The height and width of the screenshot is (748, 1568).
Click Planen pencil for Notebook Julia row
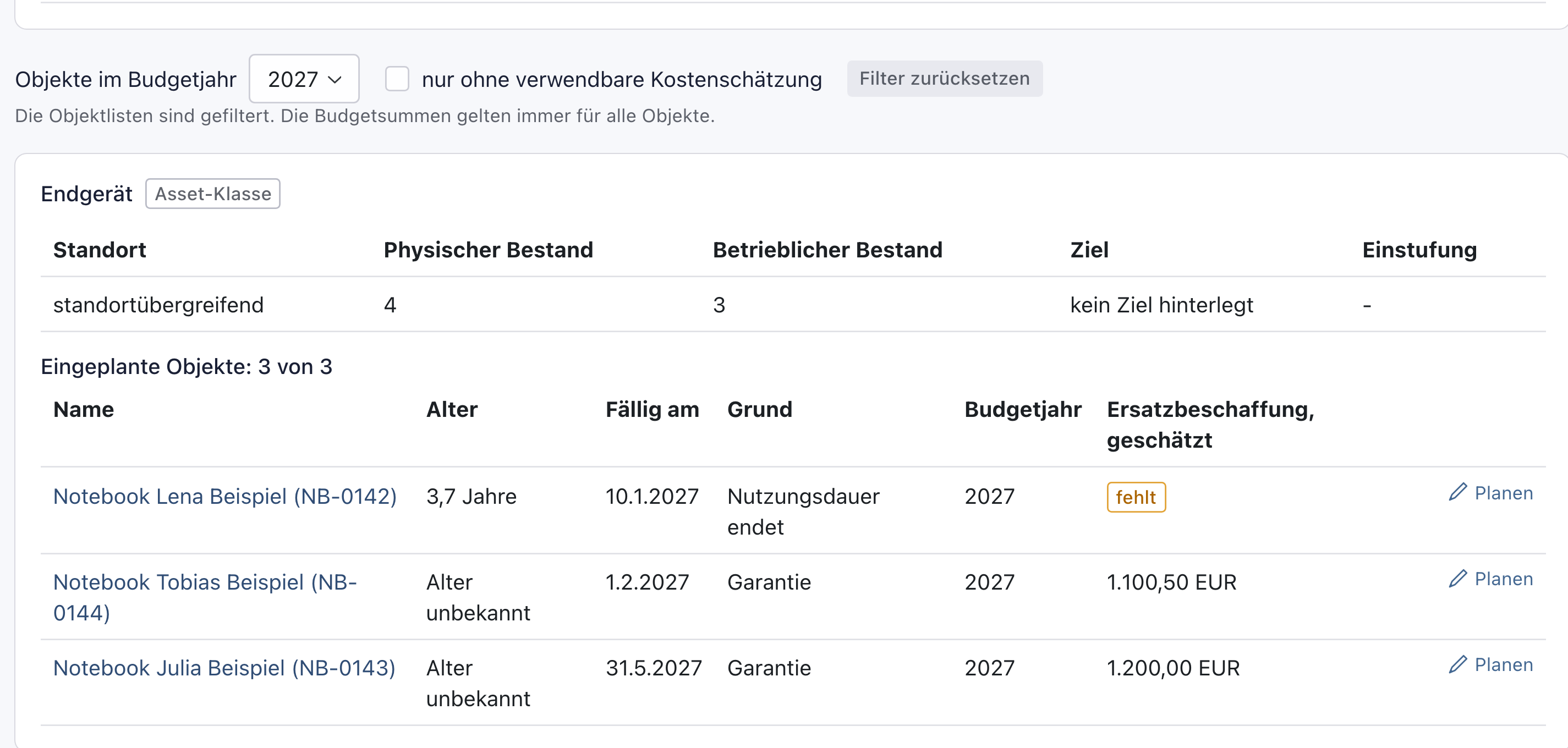pos(1490,664)
